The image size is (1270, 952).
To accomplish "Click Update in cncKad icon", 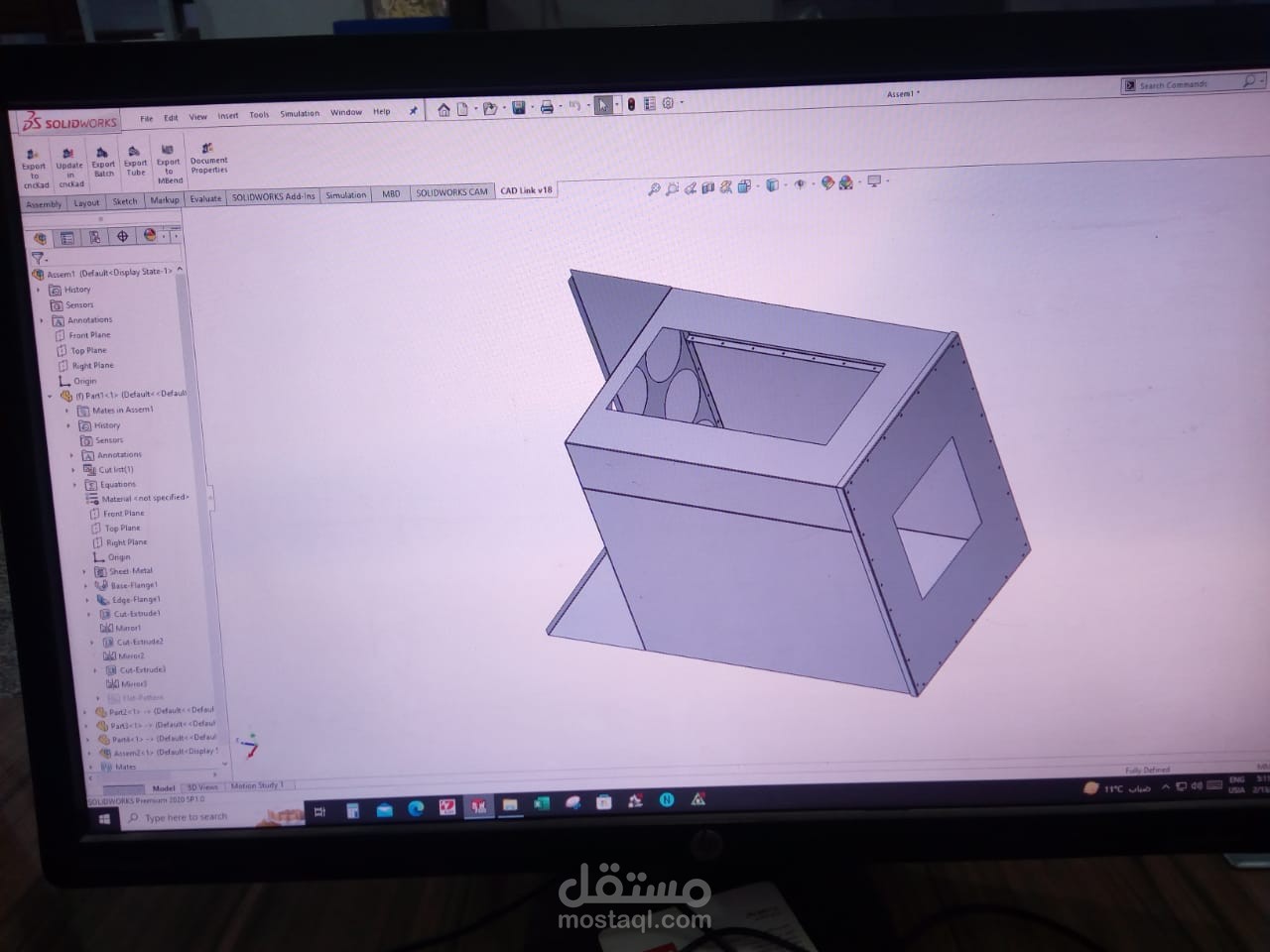I will (69, 167).
